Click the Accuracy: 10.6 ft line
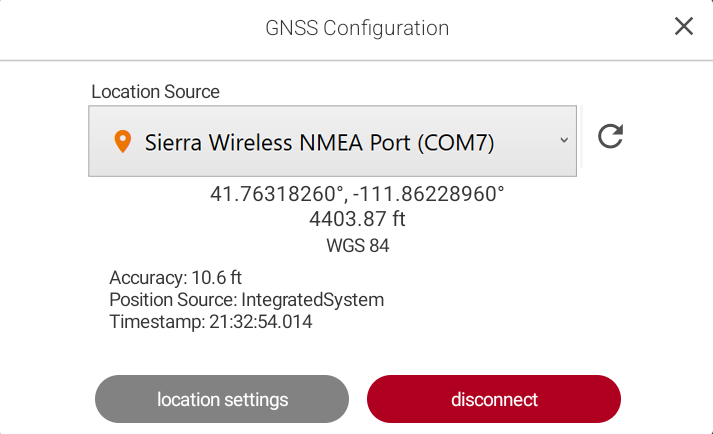This screenshot has width=713, height=434. tap(176, 277)
